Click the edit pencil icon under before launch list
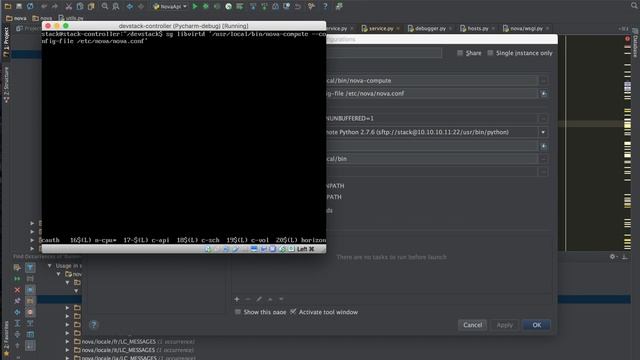Image resolution: width=640 pixels, height=360 pixels. 259,299
